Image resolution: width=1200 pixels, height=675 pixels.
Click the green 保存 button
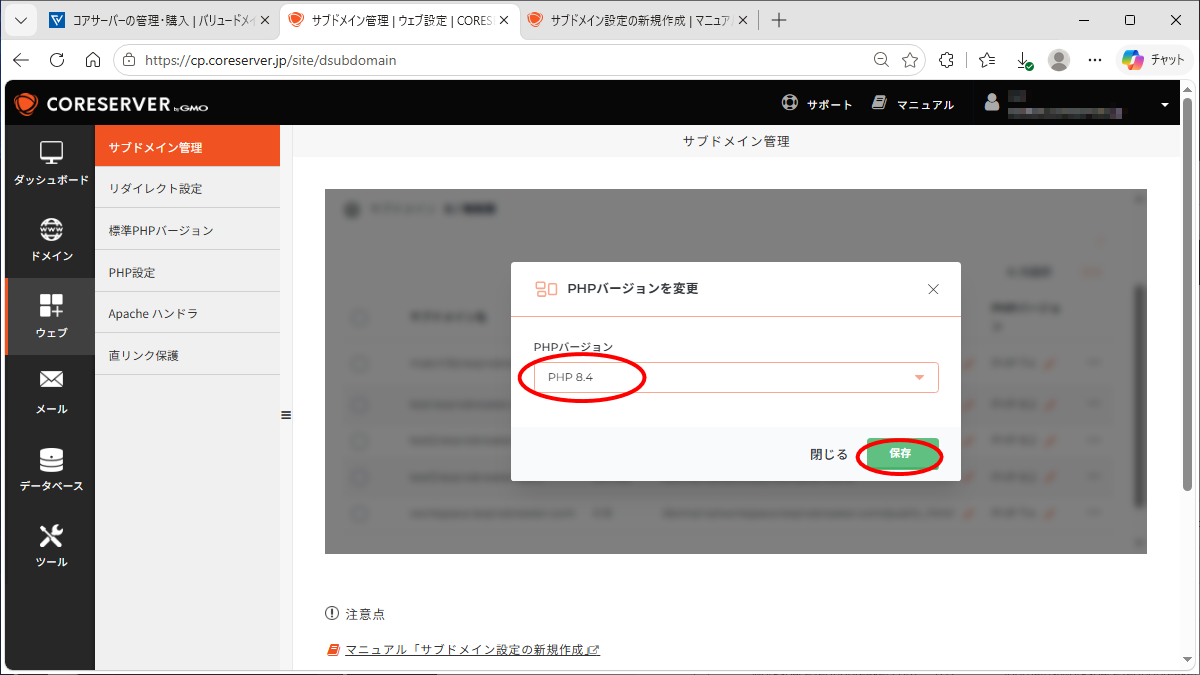coord(901,454)
